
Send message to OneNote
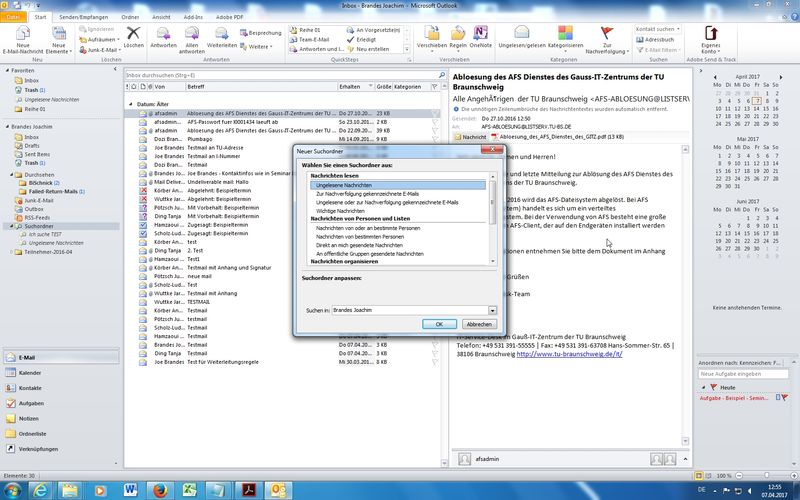480,37
